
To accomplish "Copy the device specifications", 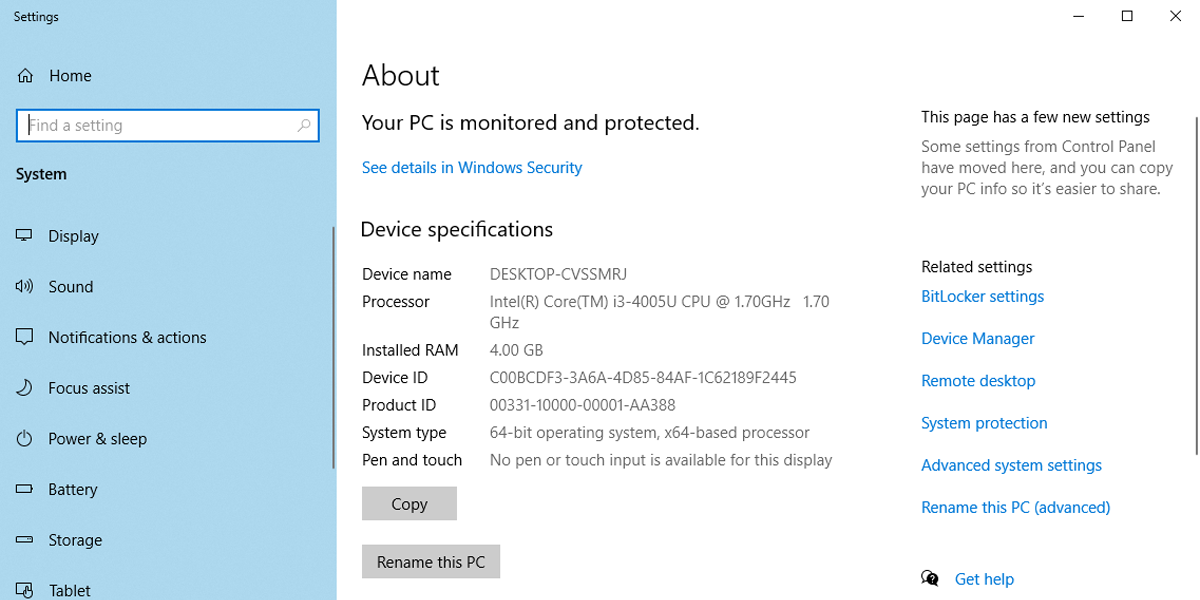I will click(408, 503).
